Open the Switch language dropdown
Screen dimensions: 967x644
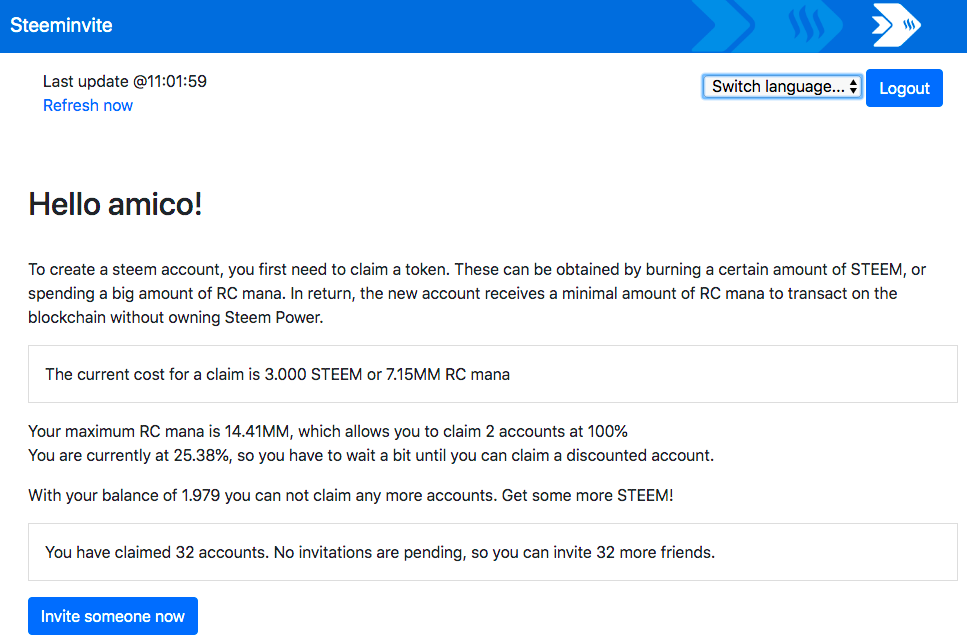[782, 87]
